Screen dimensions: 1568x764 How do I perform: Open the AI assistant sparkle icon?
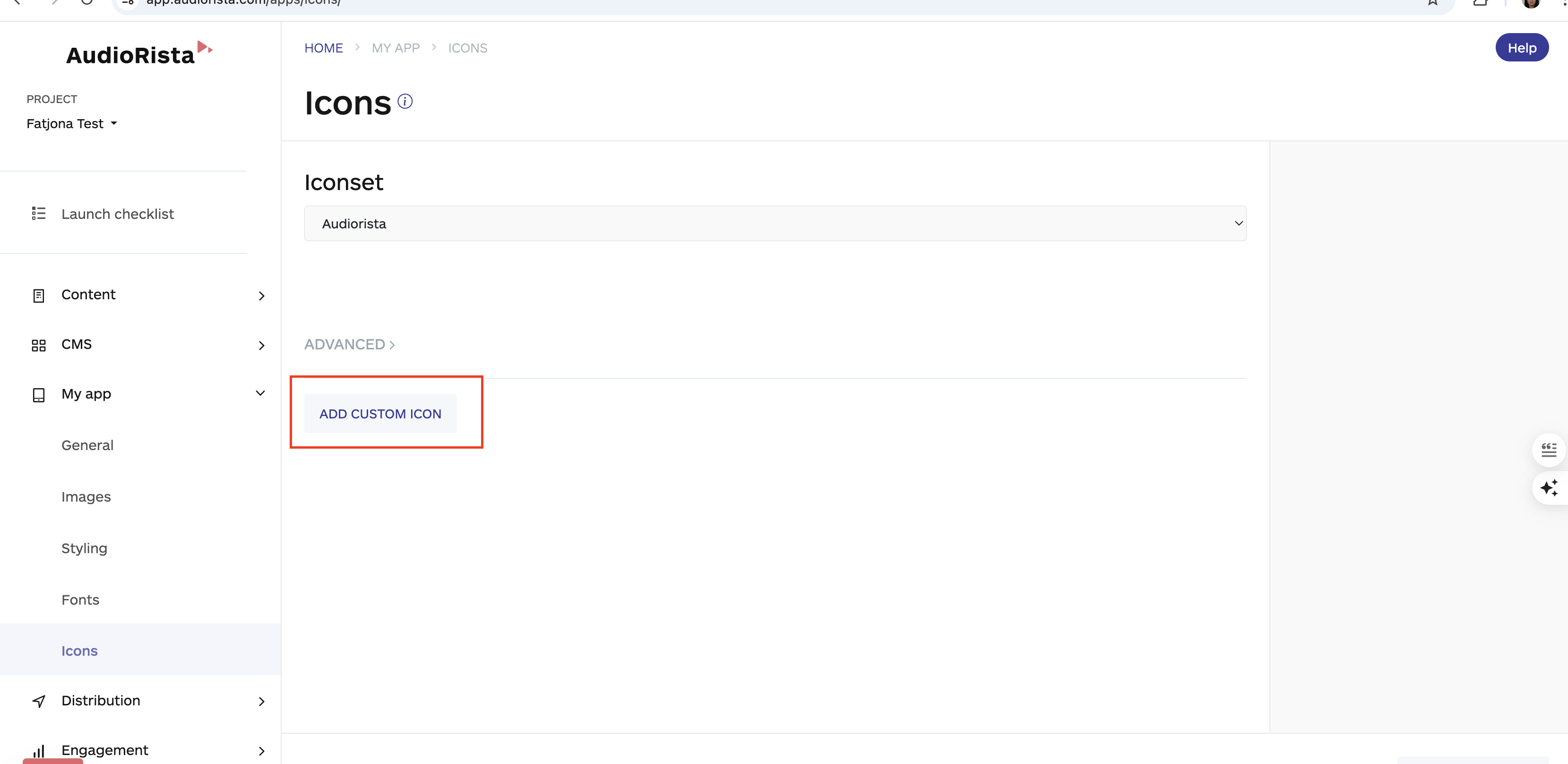(1549, 487)
